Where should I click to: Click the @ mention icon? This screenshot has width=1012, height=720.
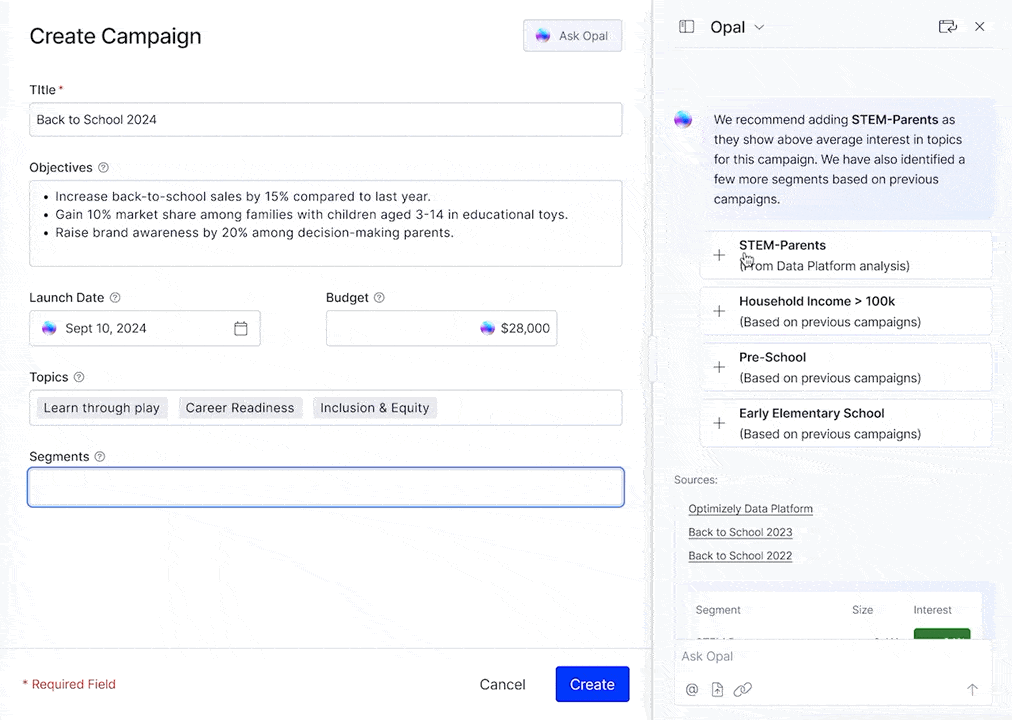point(692,689)
